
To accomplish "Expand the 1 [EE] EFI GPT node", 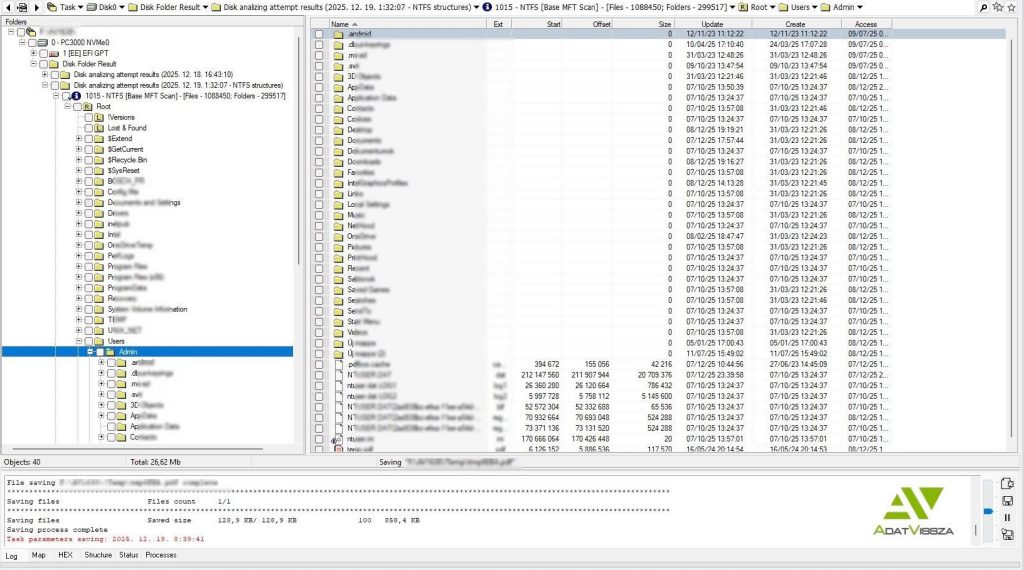I will coord(33,53).
